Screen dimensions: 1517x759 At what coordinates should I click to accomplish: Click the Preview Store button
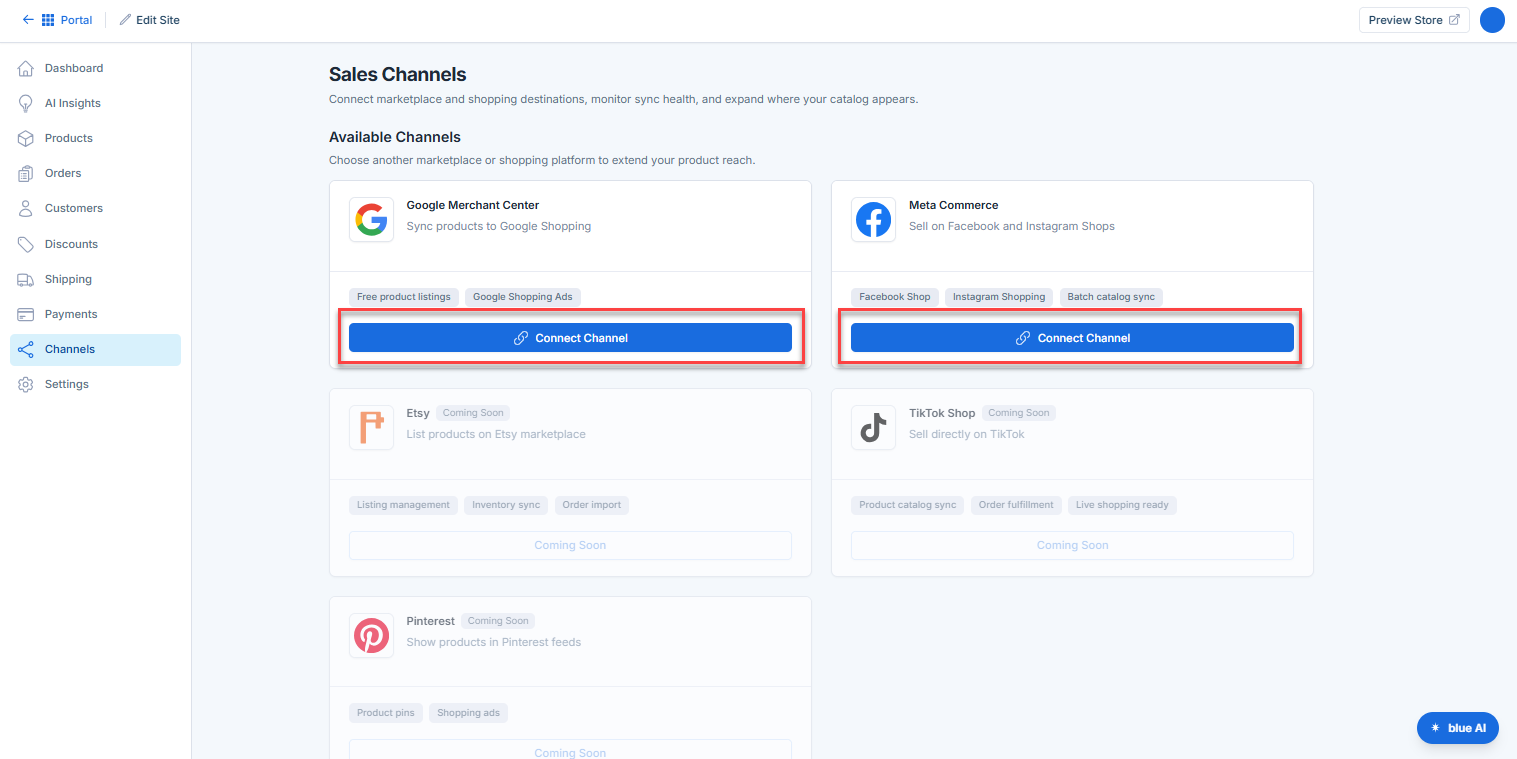coord(1414,20)
